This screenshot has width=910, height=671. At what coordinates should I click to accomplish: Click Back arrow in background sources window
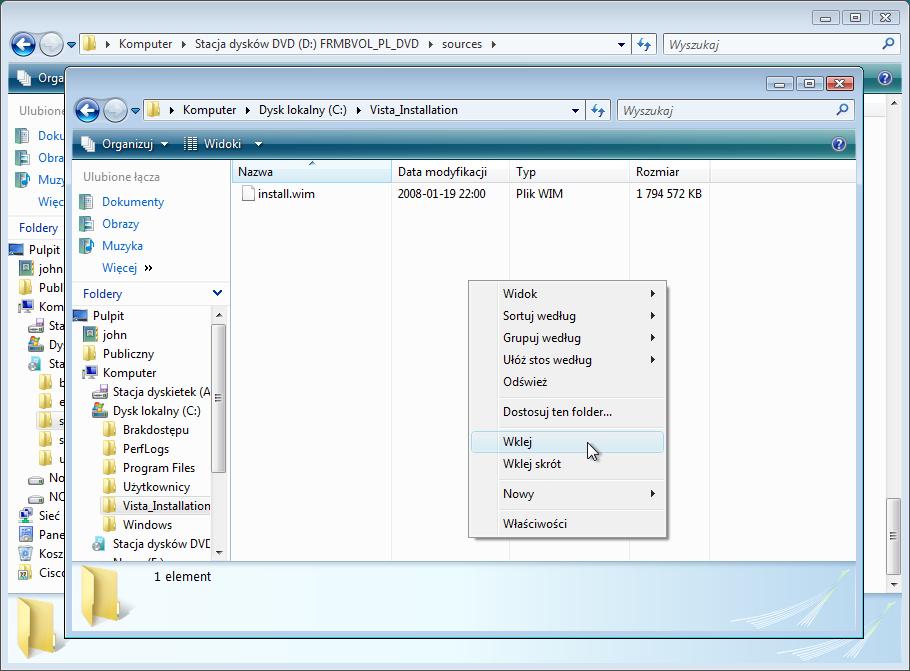tap(24, 44)
